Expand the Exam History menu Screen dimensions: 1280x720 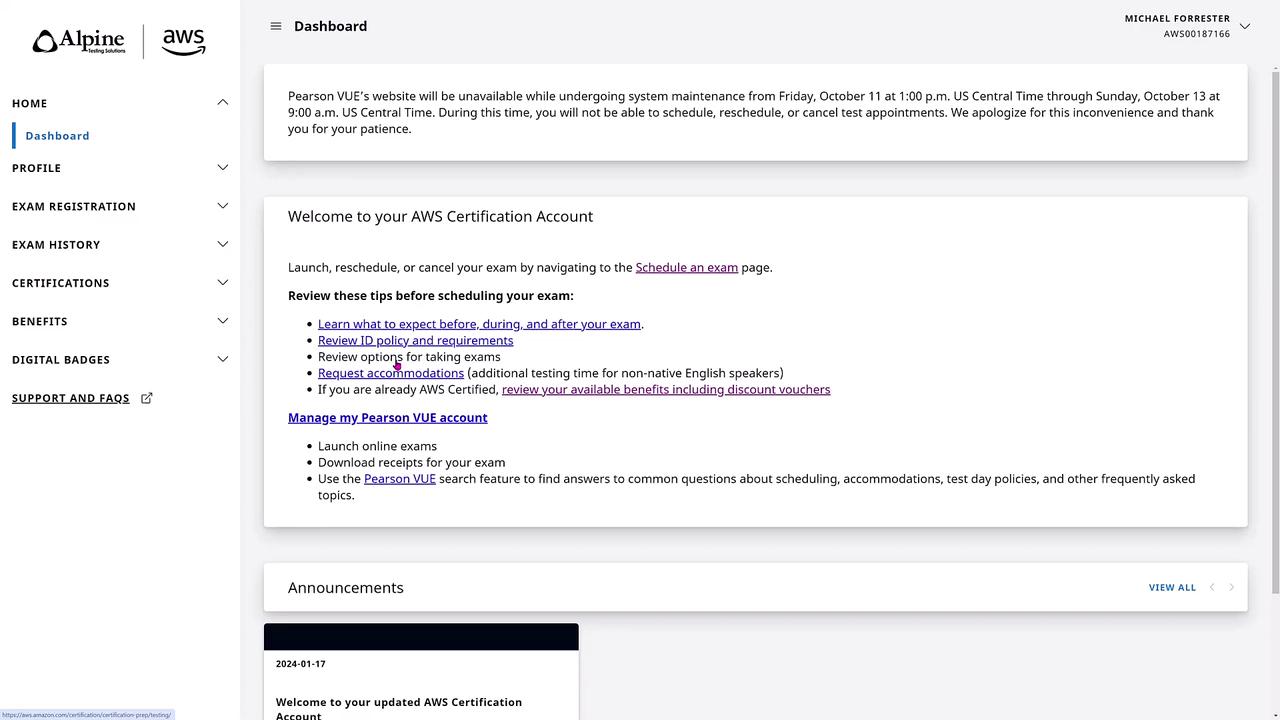click(x=222, y=245)
